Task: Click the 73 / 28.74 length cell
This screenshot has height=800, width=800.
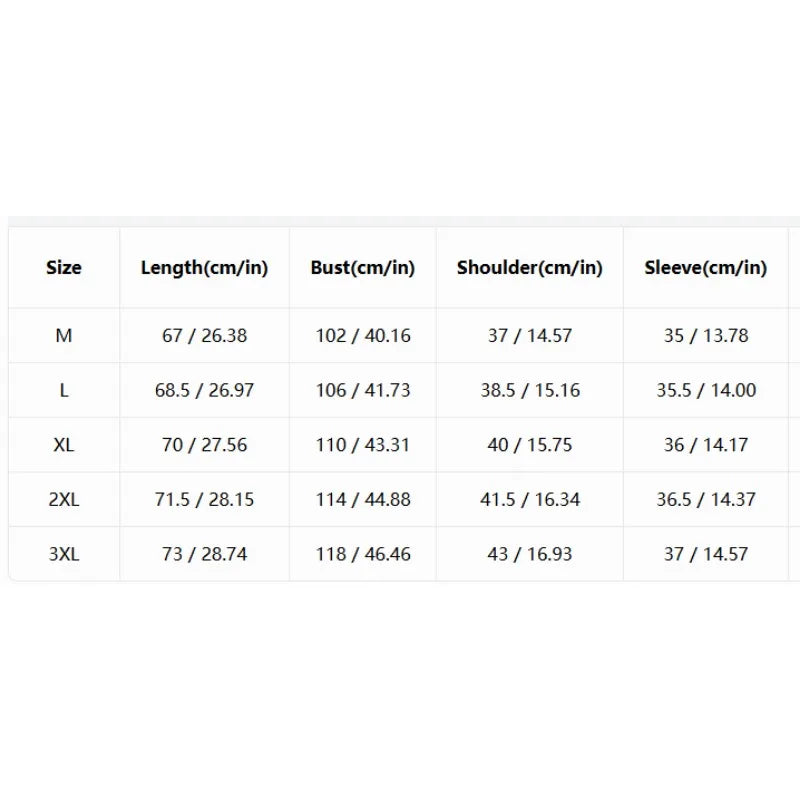Action: click(x=205, y=554)
